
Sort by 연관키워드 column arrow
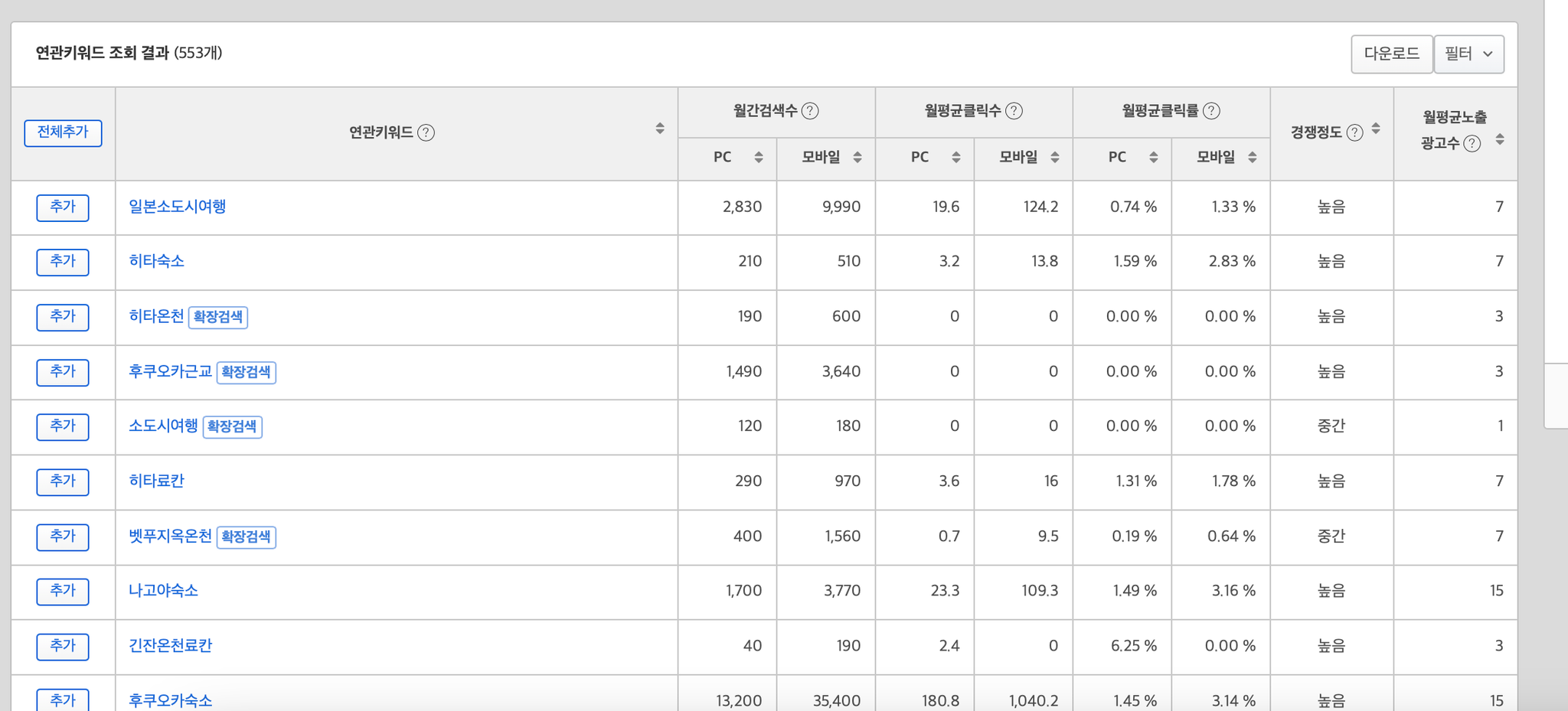coord(660,129)
